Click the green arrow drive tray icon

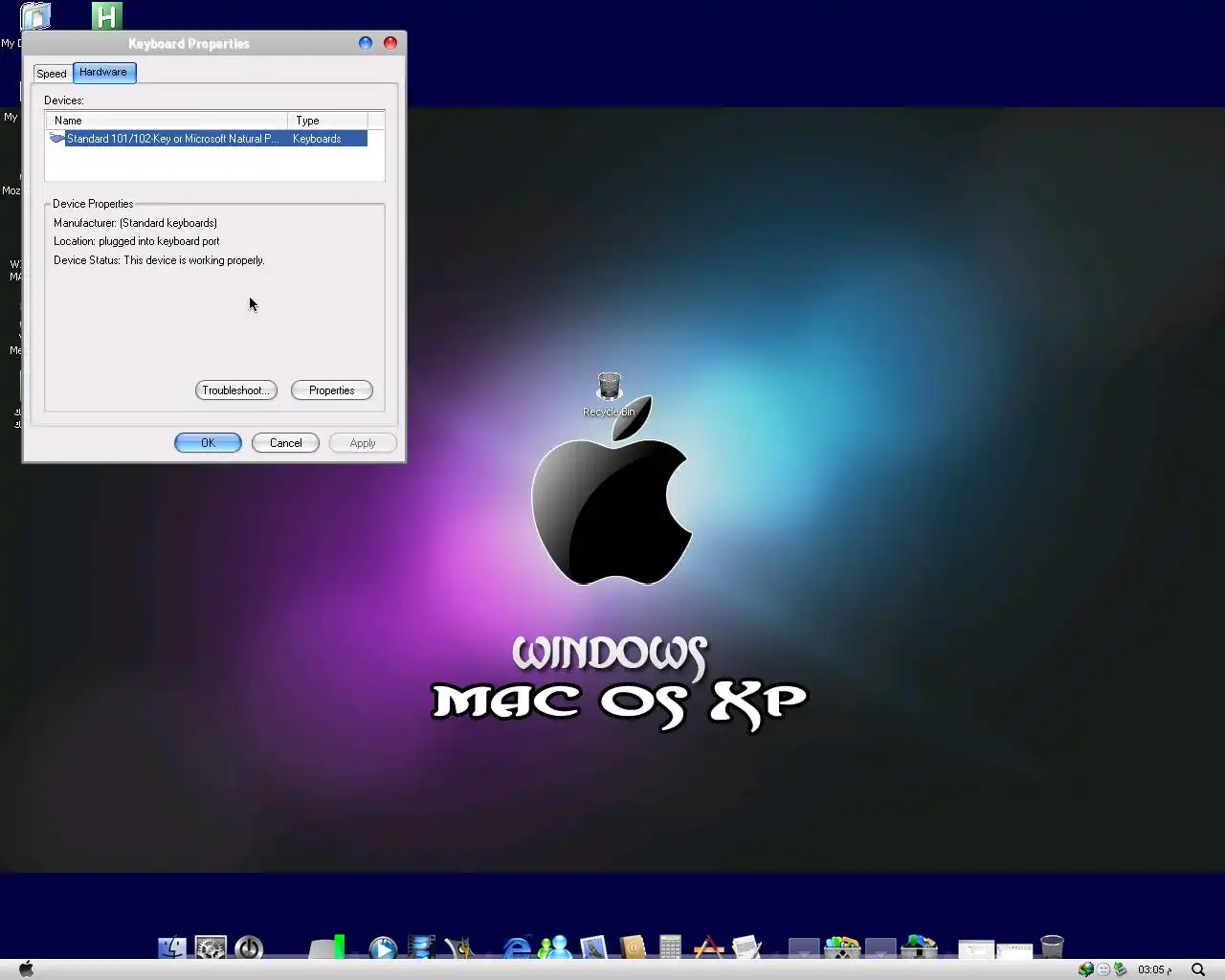1121,969
